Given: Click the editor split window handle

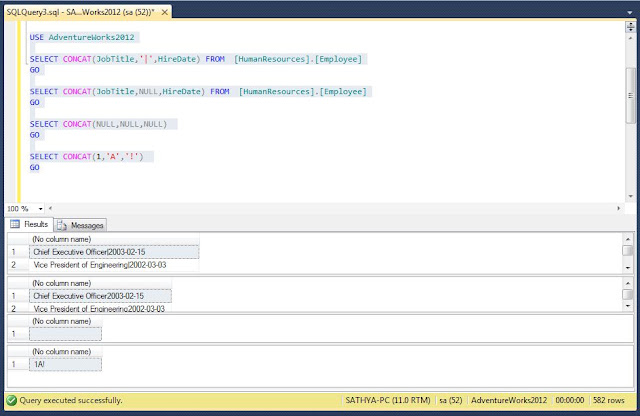Looking at the screenshot, I should coord(630,27).
